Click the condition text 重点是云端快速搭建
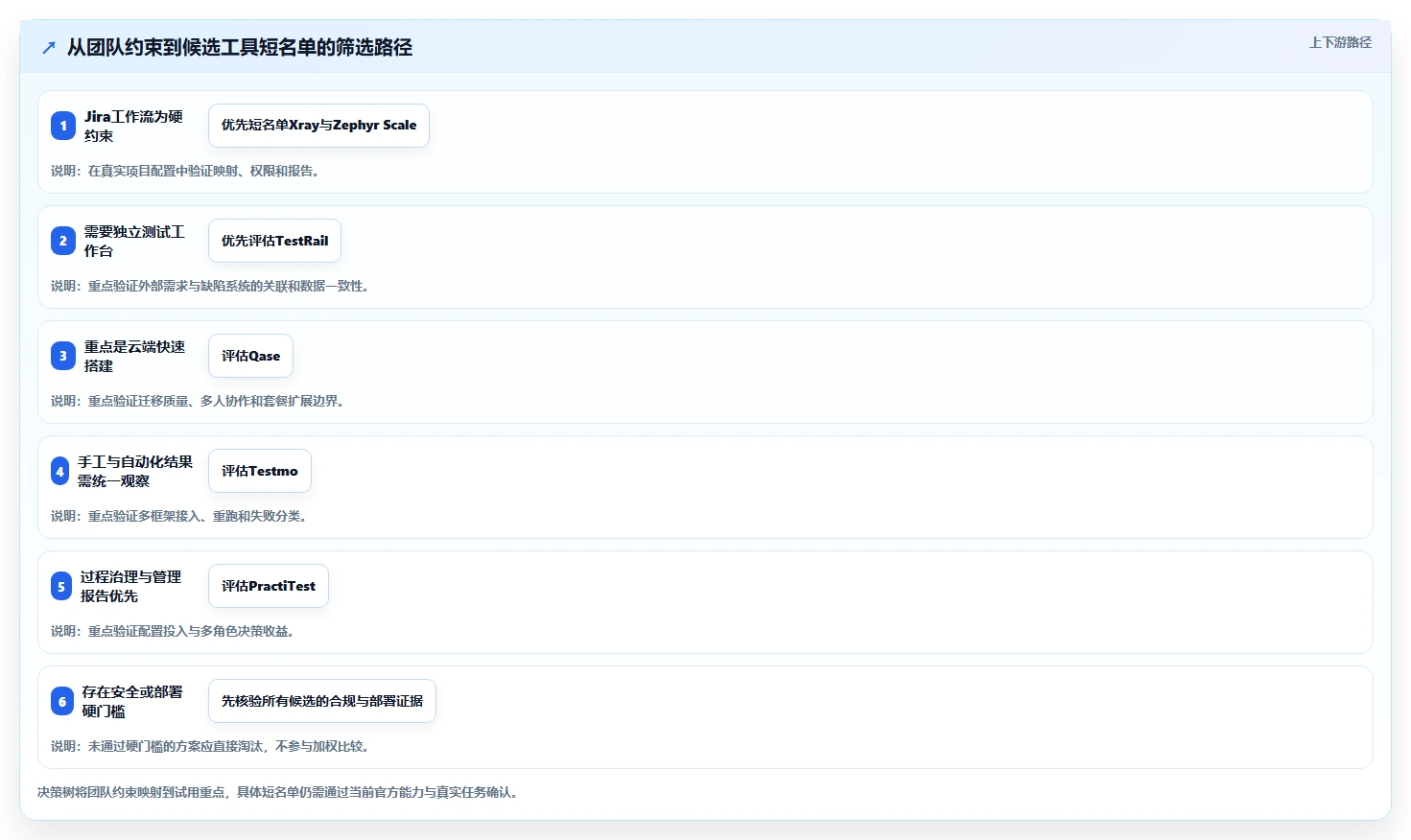 click(x=134, y=356)
